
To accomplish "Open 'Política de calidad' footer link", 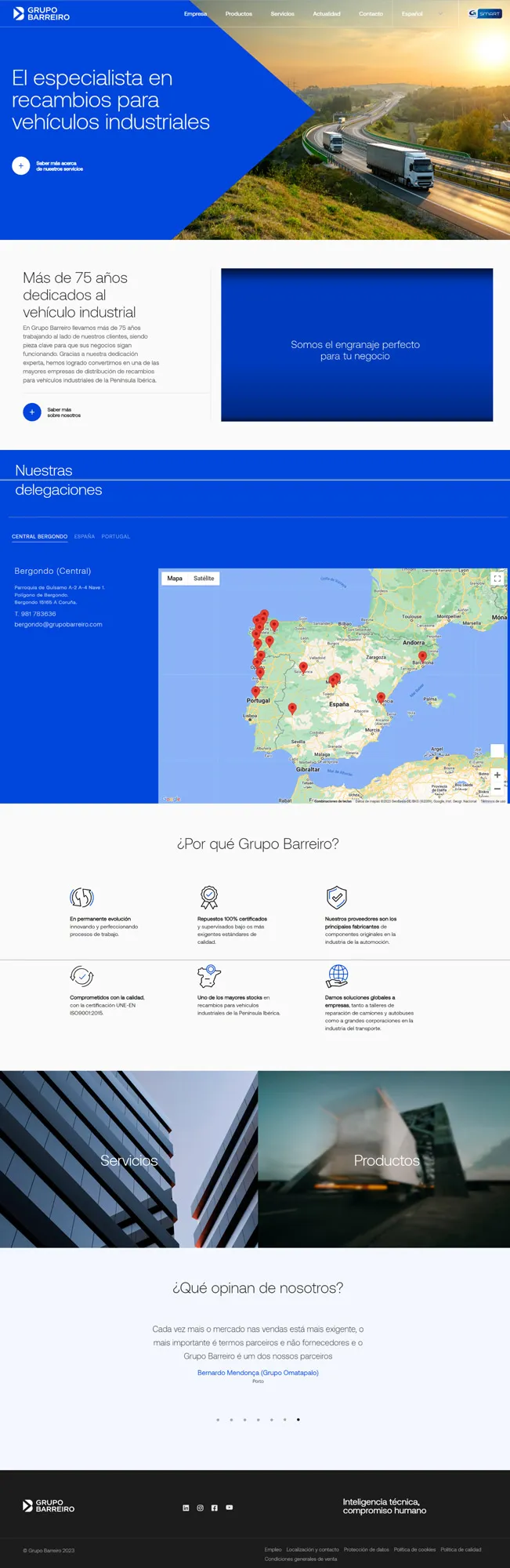I will 461,1550.
